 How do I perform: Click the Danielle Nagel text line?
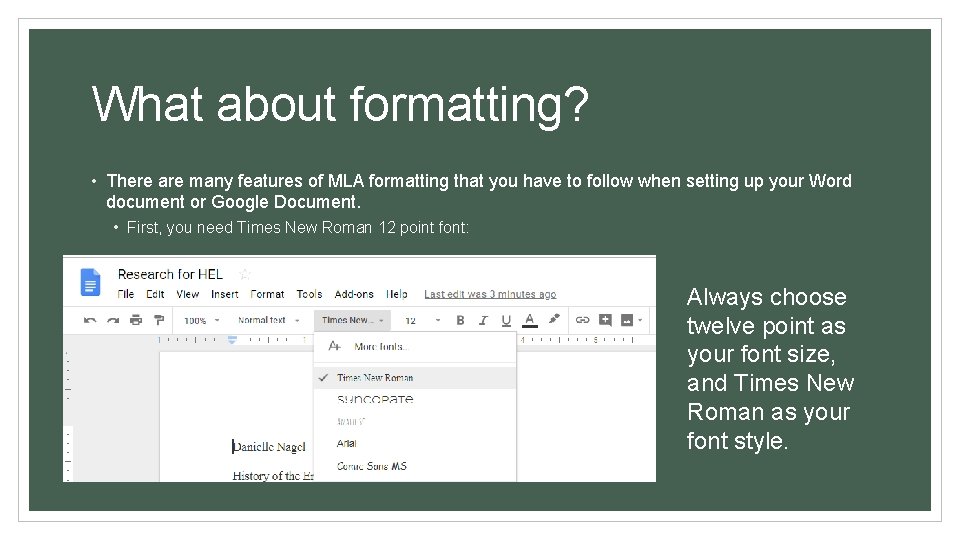[x=269, y=447]
